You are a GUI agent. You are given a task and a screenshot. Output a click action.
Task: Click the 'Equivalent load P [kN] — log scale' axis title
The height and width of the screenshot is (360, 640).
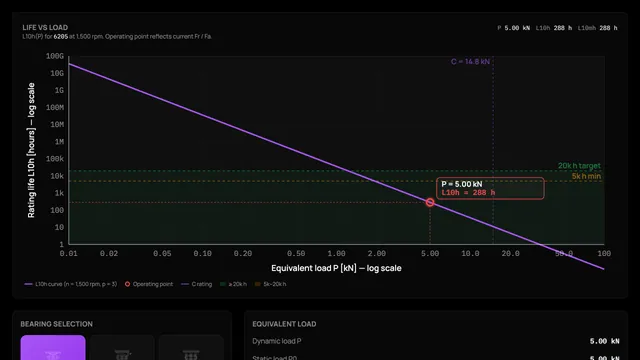pyautogui.click(x=336, y=268)
